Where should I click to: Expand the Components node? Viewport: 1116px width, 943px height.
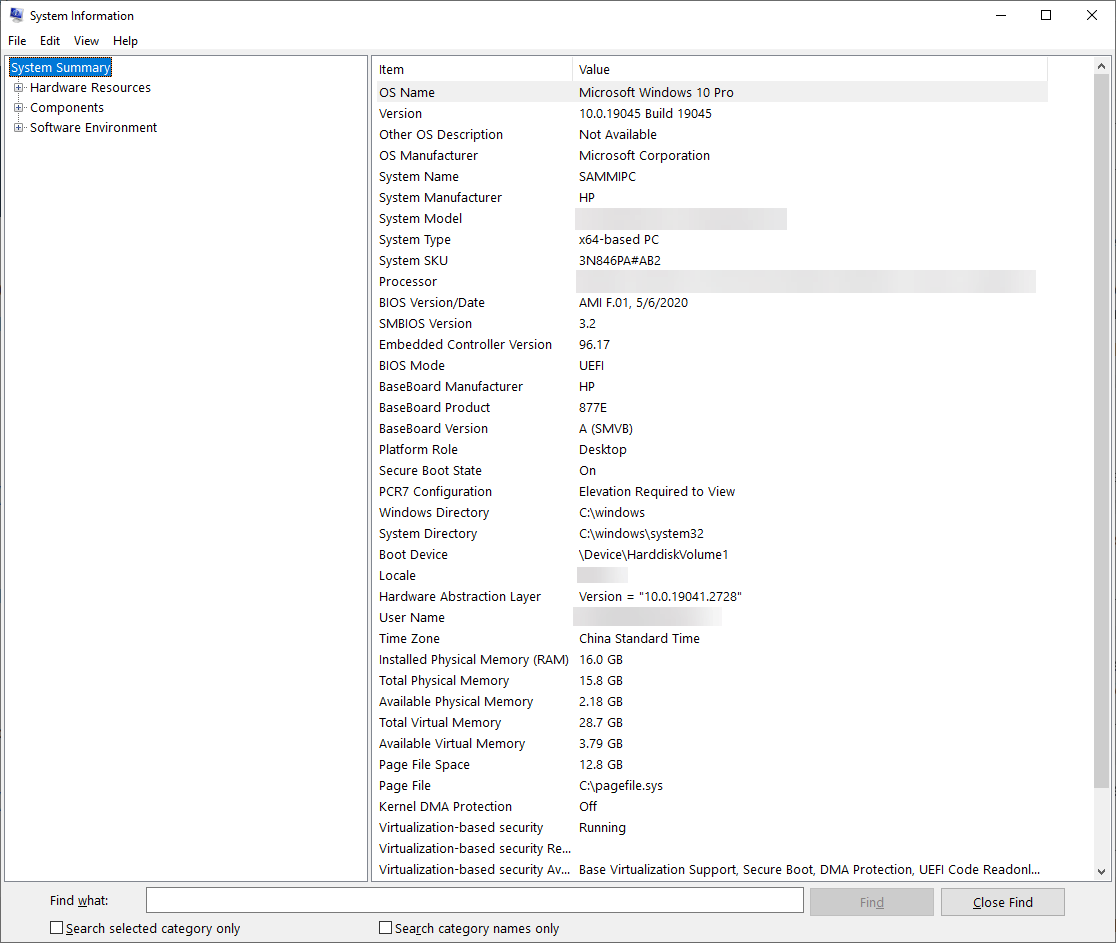[x=19, y=107]
